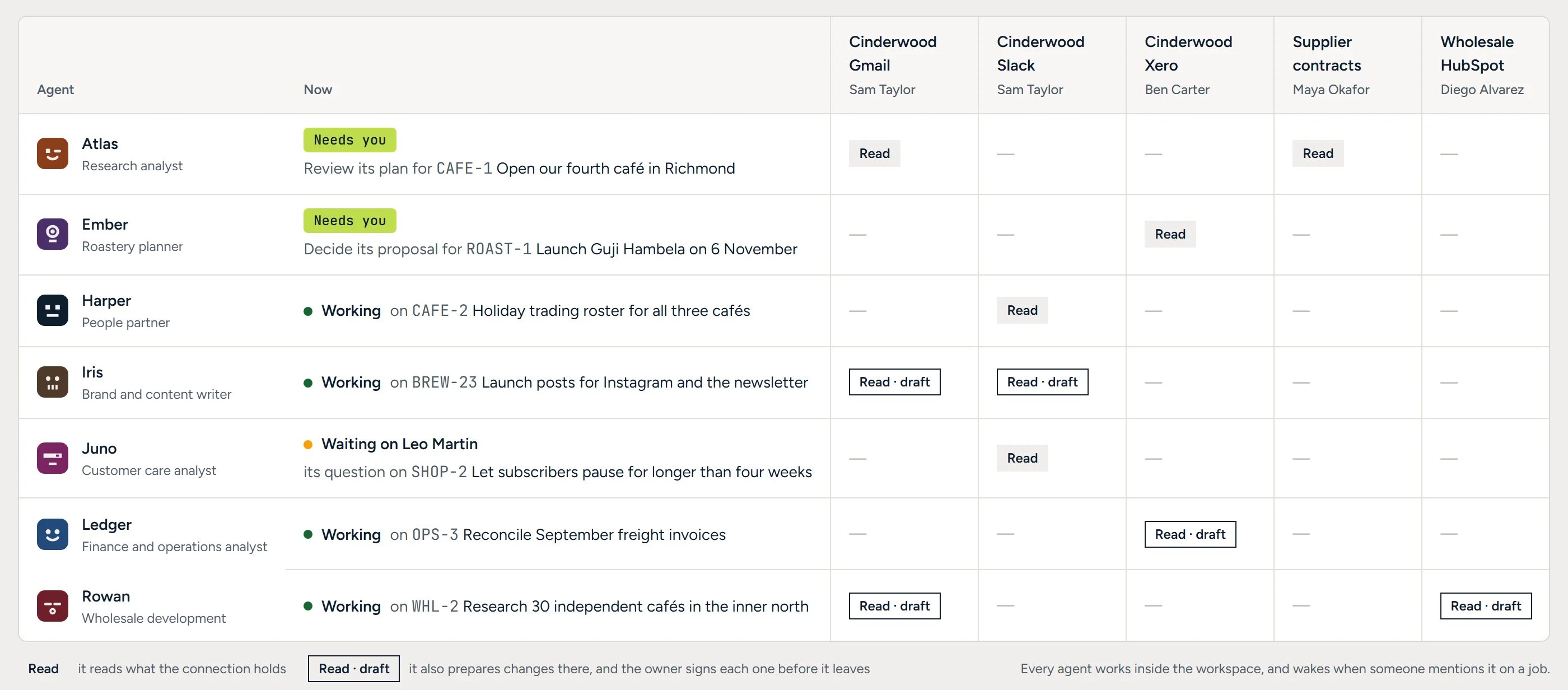Click Juno's magenta avatar icon
This screenshot has height=690, width=1568.
point(52,458)
